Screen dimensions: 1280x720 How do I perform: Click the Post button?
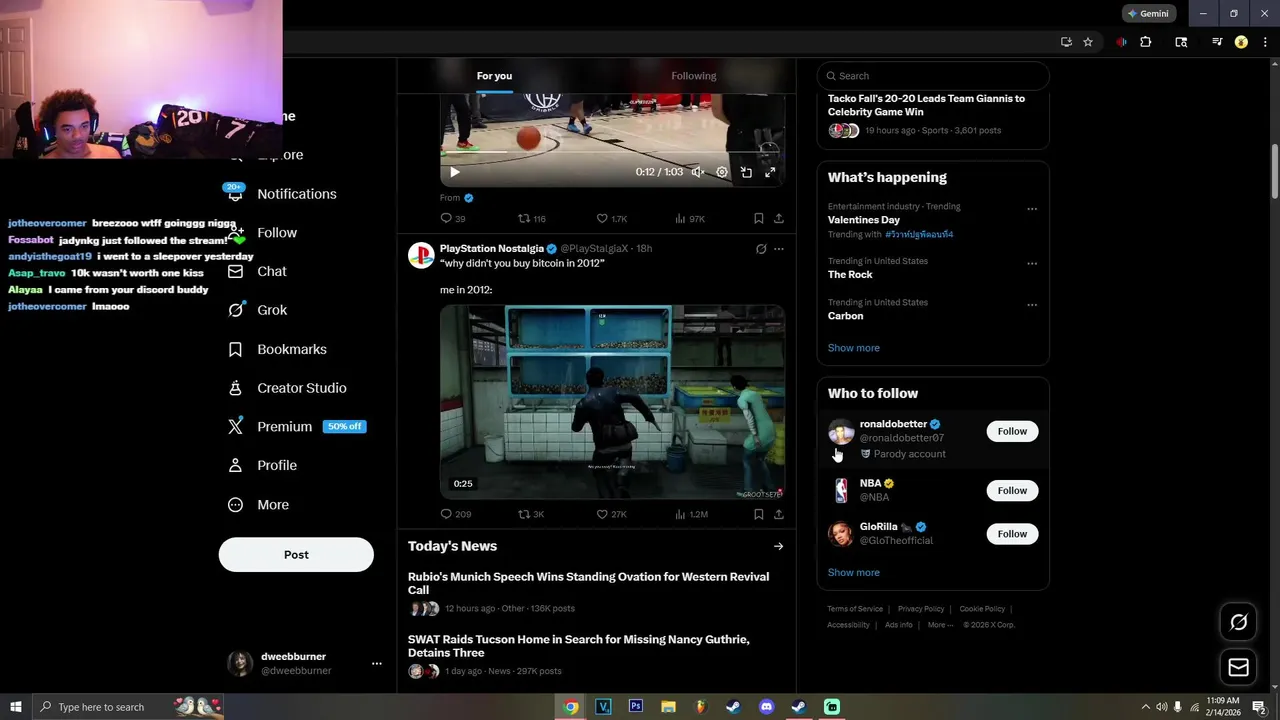pos(296,555)
